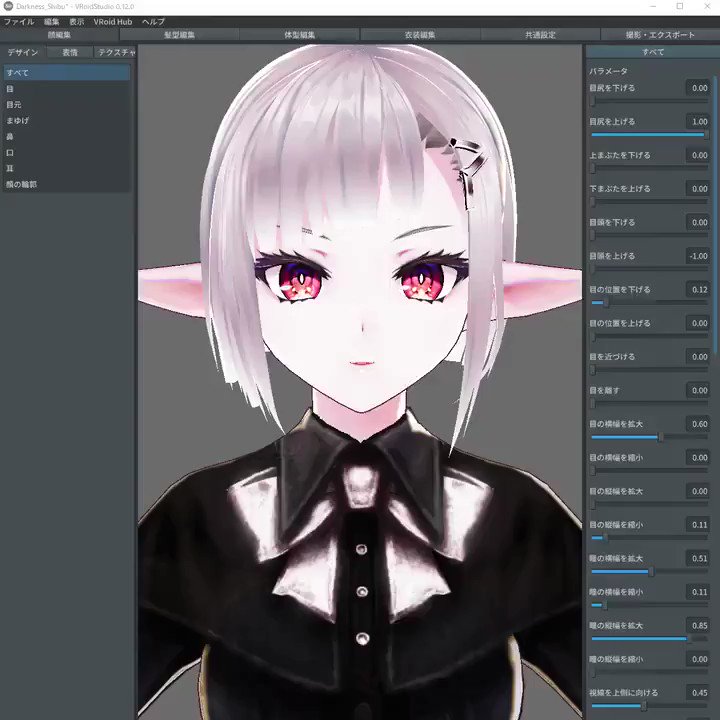Click the 目を近づける value field
The width and height of the screenshot is (720, 720).
pos(698,356)
